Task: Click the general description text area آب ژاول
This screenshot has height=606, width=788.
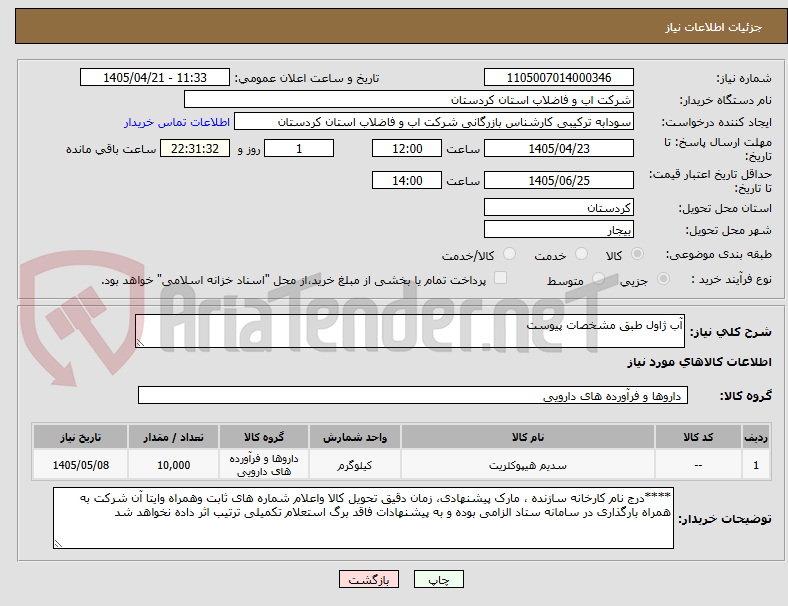Action: click(410, 331)
